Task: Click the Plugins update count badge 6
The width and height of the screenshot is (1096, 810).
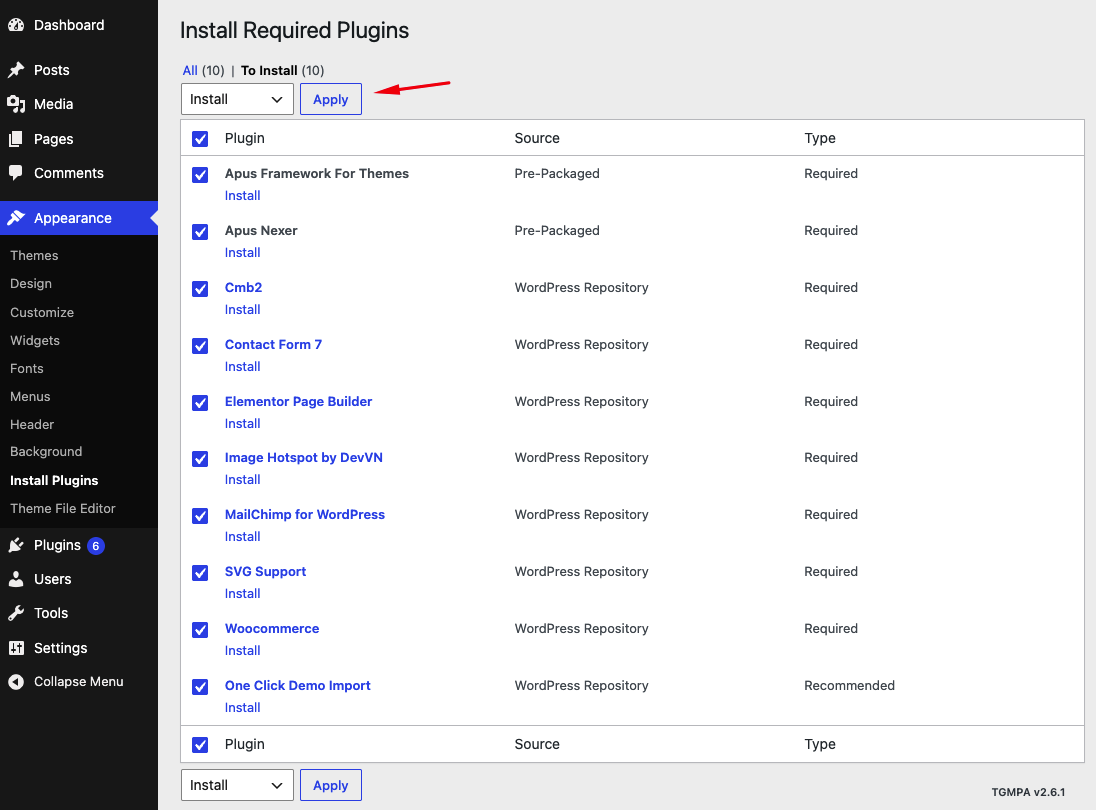Action: coord(96,546)
